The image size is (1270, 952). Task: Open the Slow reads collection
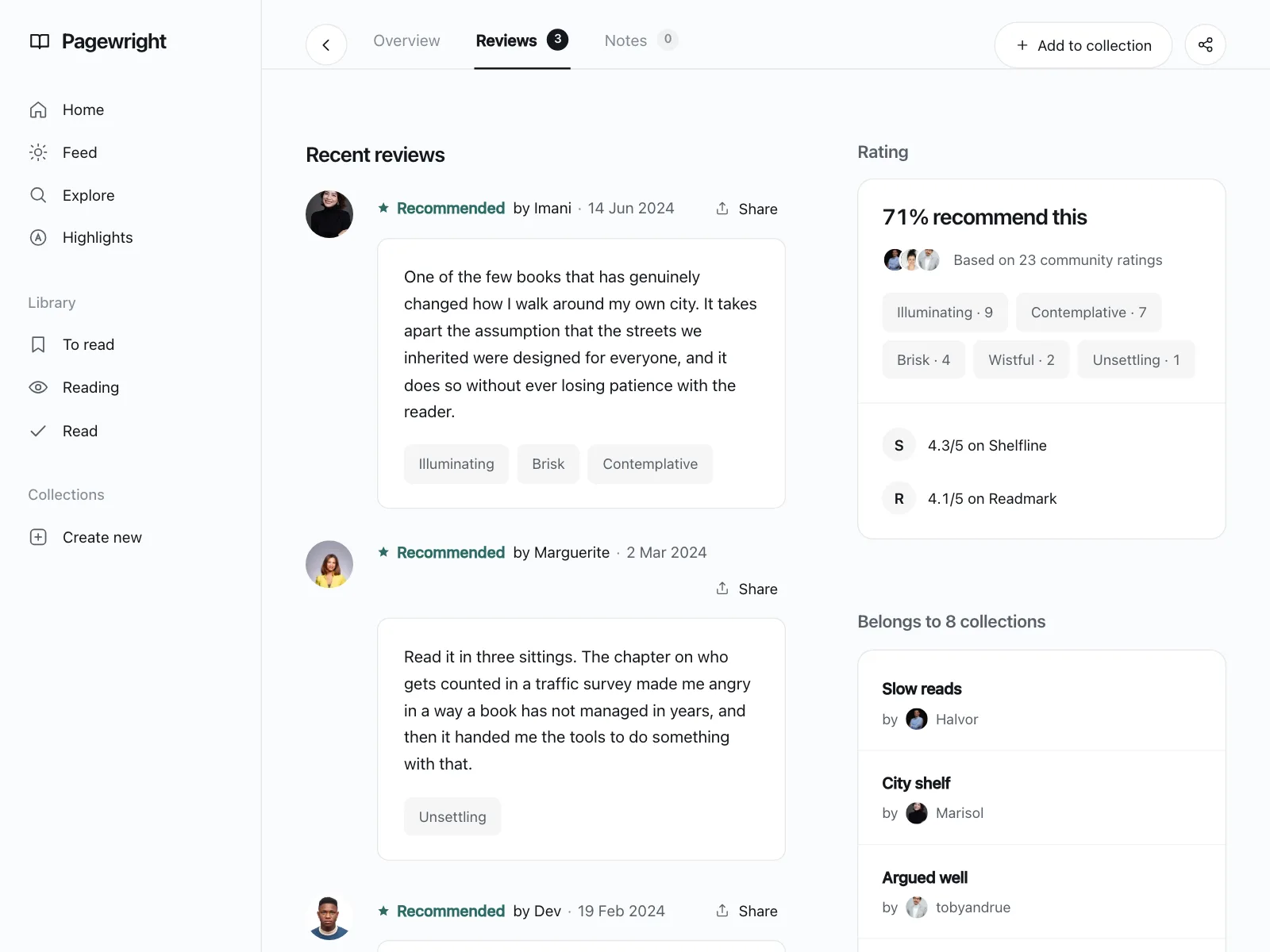pos(1041,701)
